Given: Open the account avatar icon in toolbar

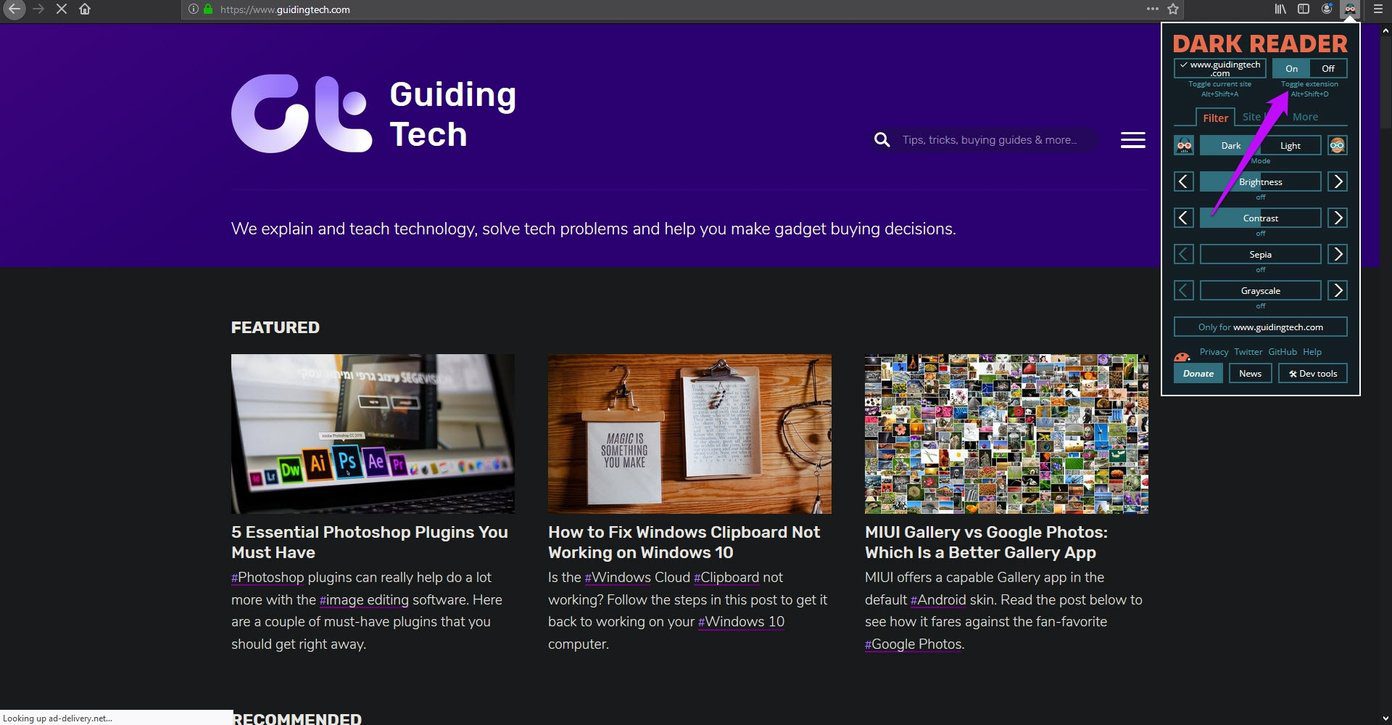Looking at the screenshot, I should (x=1327, y=9).
